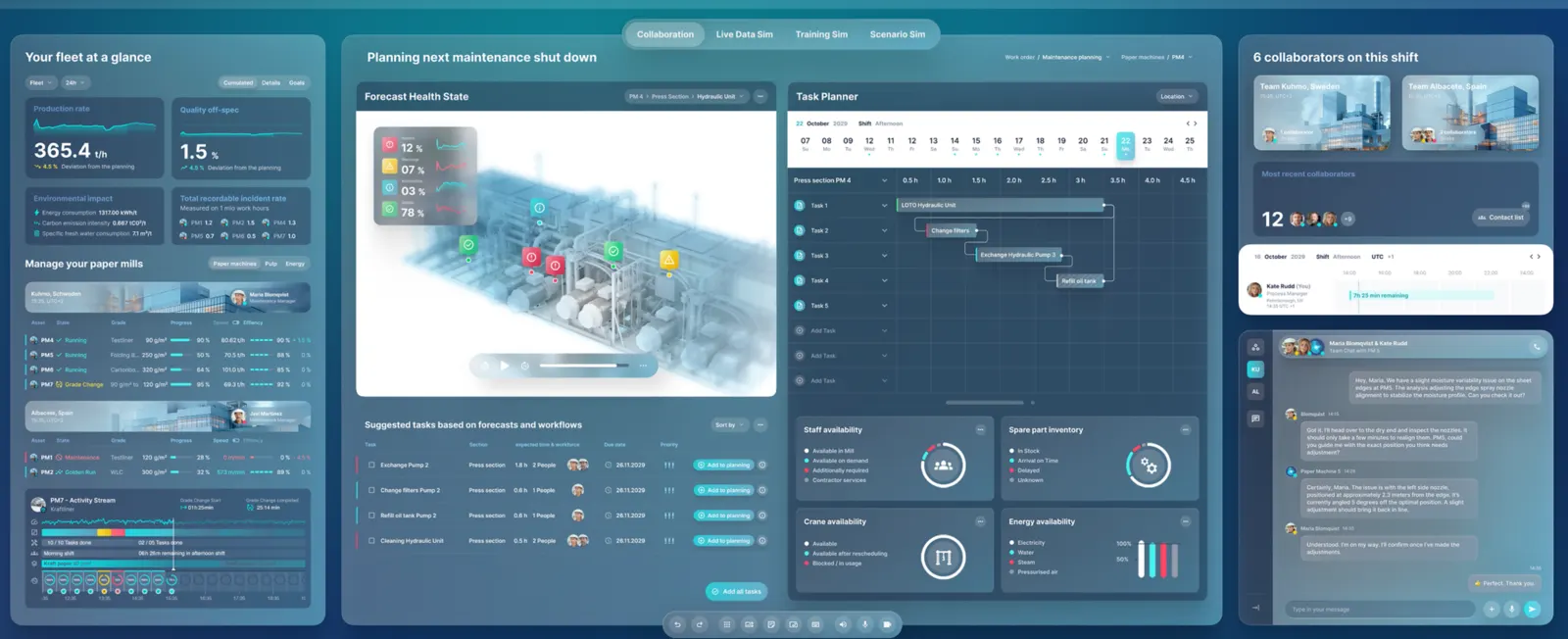Tick the Refill oil tank Pump 2 checkbox
The height and width of the screenshot is (639, 1568).
[371, 516]
